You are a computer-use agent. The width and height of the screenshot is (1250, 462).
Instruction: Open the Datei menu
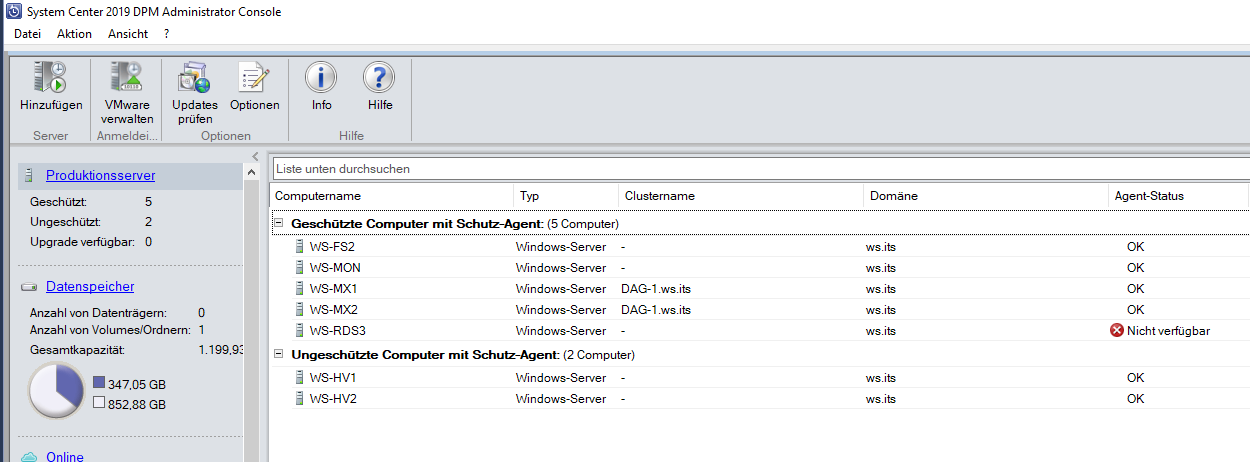[27, 34]
